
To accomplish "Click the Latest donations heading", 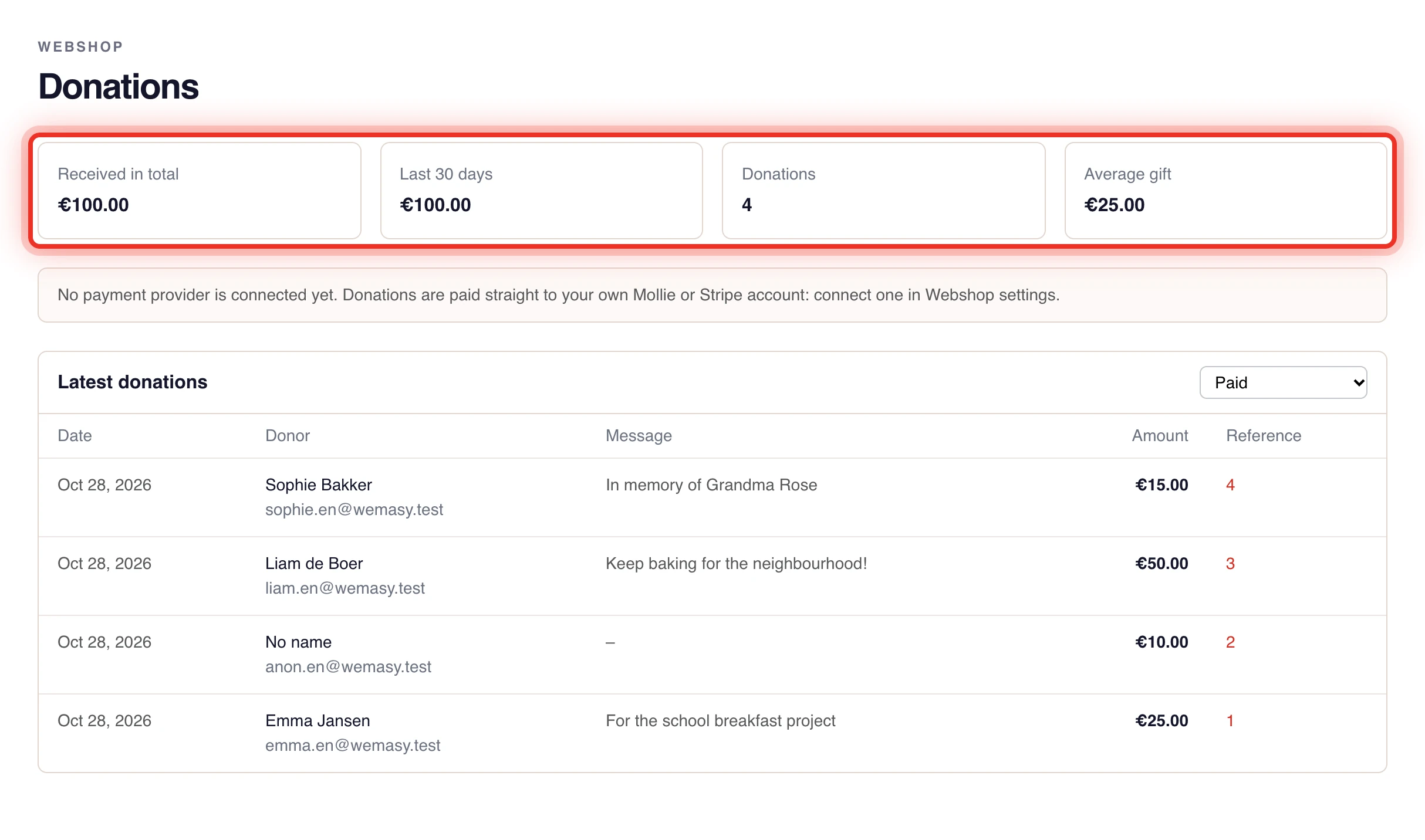I will pyautogui.click(x=133, y=382).
